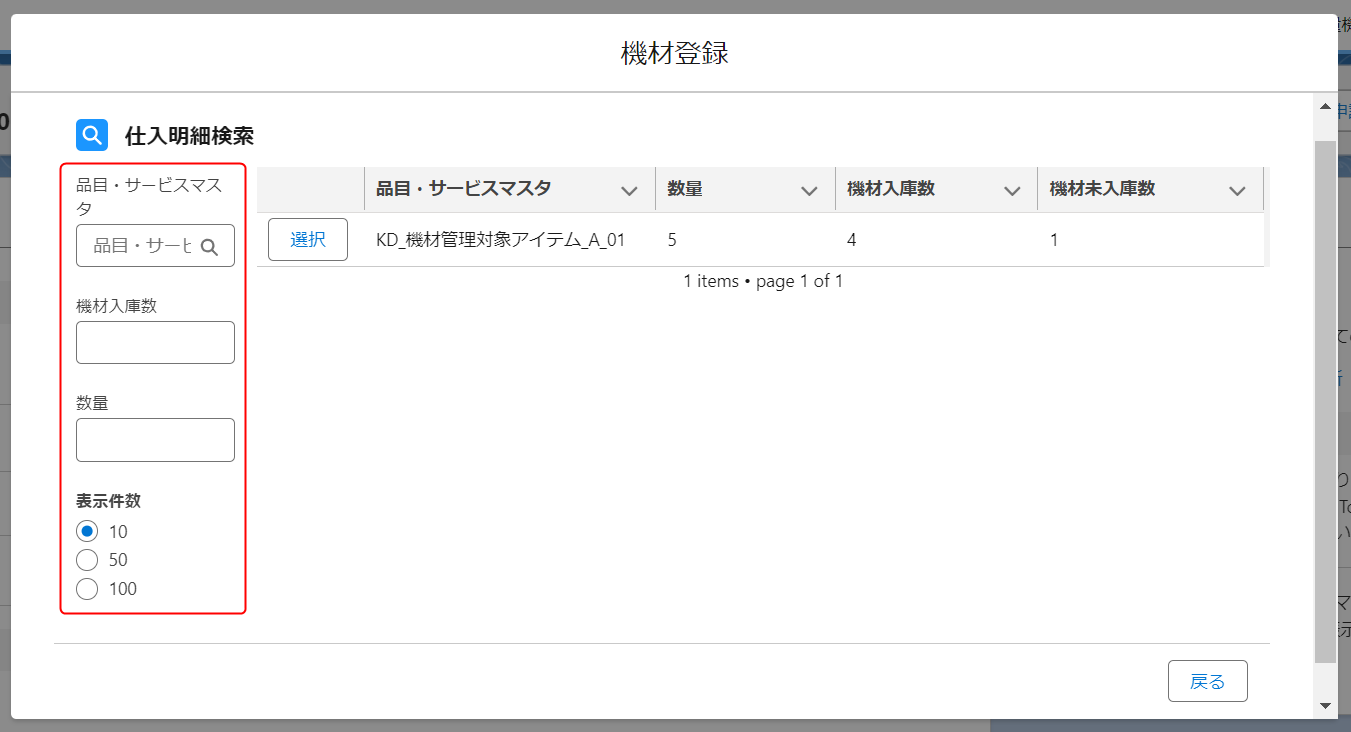This screenshot has height=732, width=1351.
Task: Expand the 機材未入庫数 column menu chevron
Action: [1237, 190]
